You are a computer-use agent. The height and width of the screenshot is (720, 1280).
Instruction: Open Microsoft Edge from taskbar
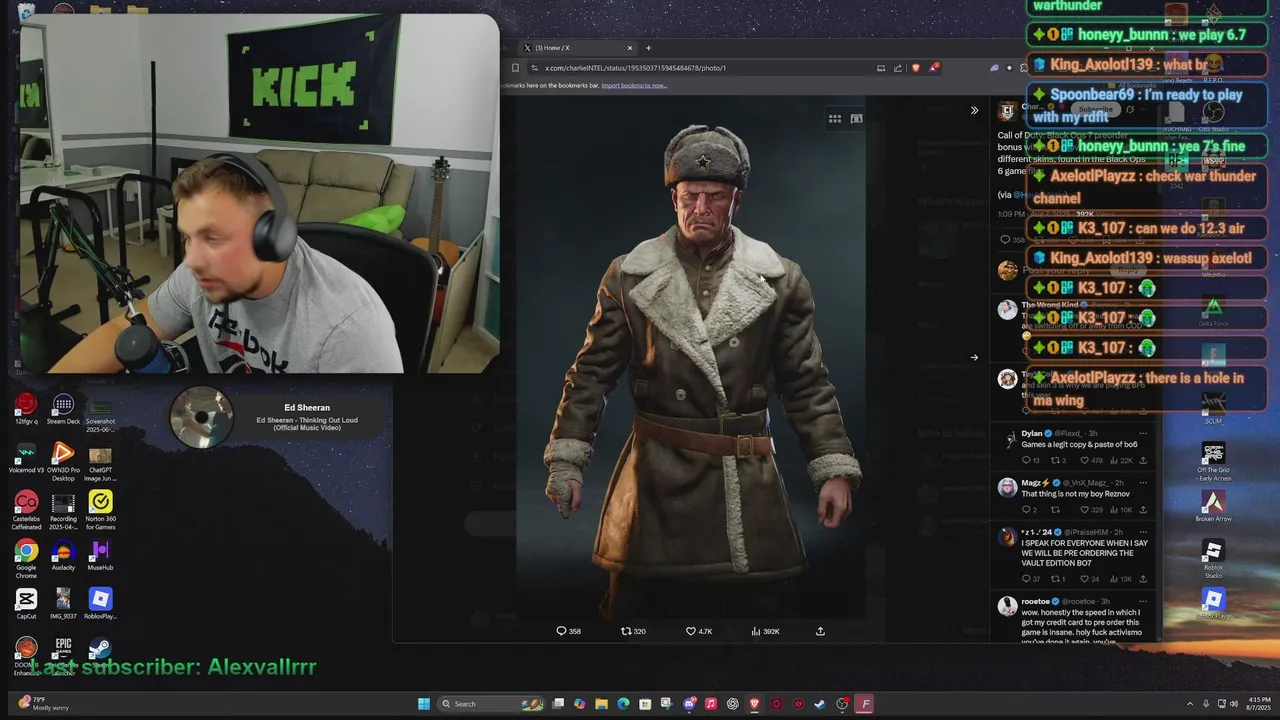(623, 704)
